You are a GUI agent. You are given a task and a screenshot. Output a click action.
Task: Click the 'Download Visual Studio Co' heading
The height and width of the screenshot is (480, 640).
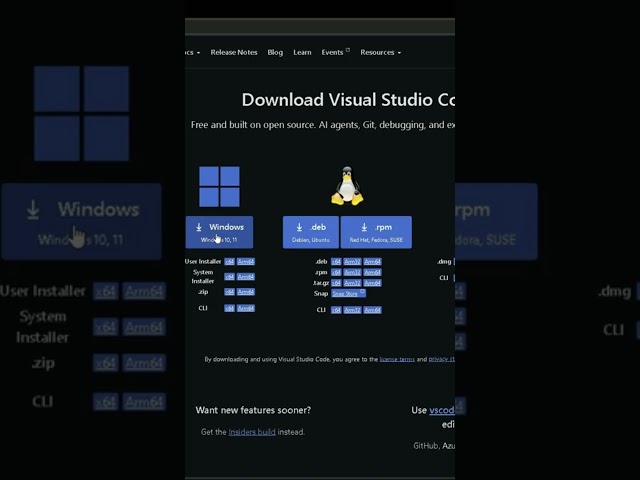click(348, 100)
